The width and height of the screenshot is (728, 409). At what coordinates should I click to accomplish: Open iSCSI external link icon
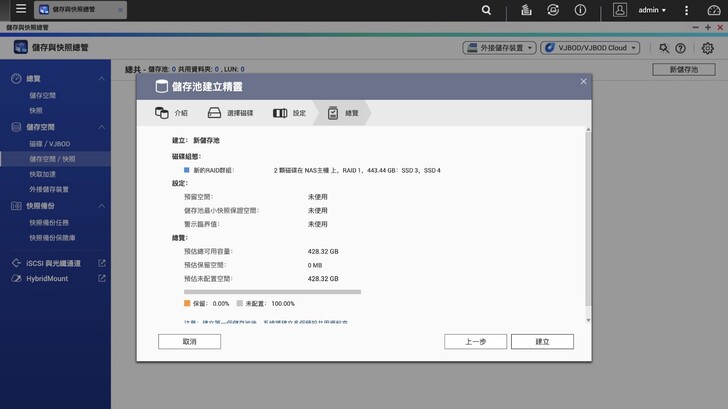pyautogui.click(x=102, y=263)
